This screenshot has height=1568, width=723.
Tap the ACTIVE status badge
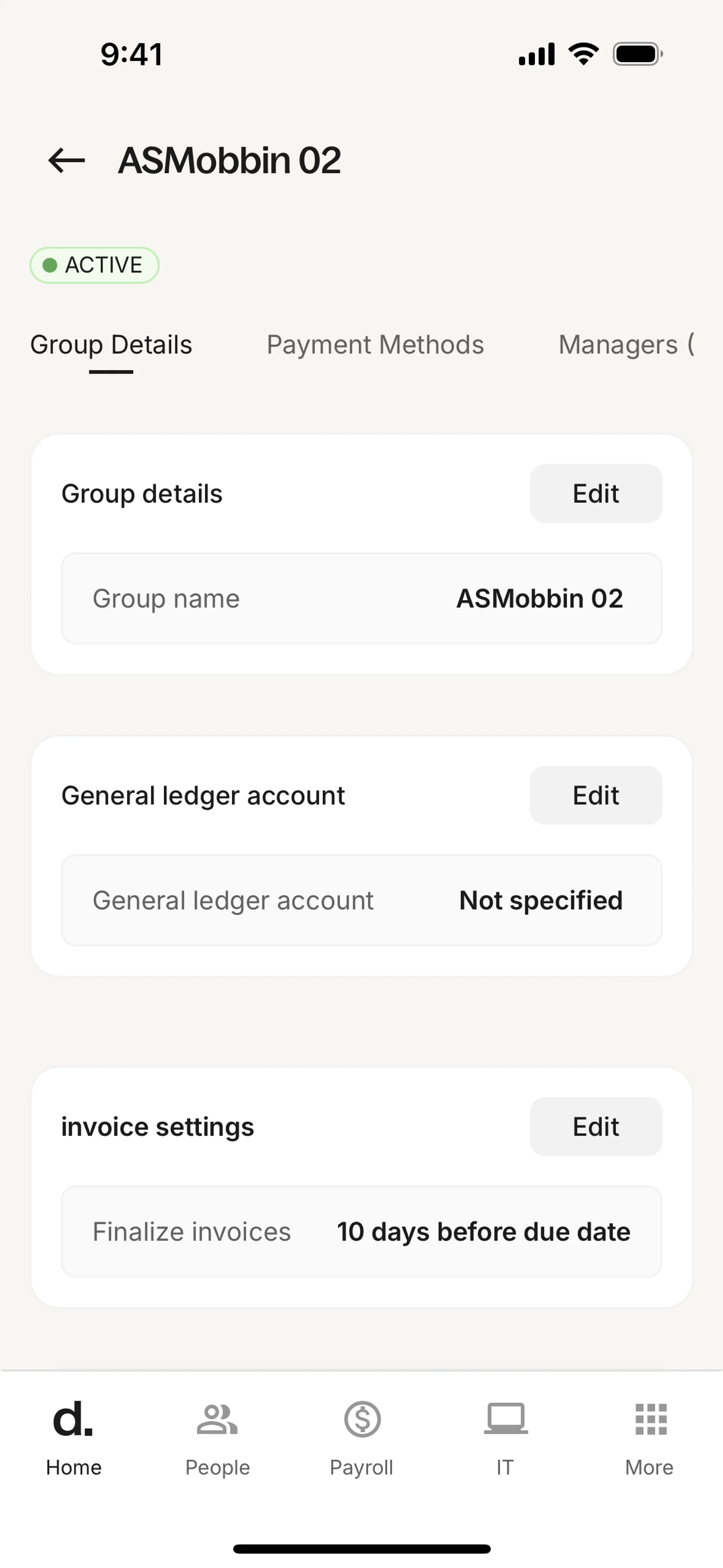[95, 265]
